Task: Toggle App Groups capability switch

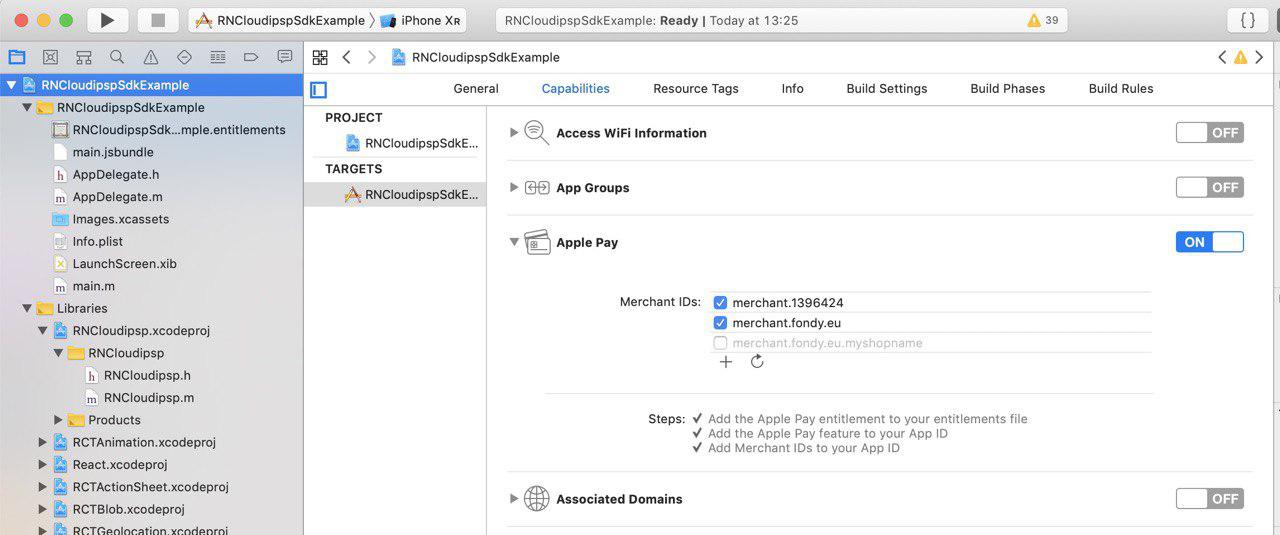Action: (1210, 187)
